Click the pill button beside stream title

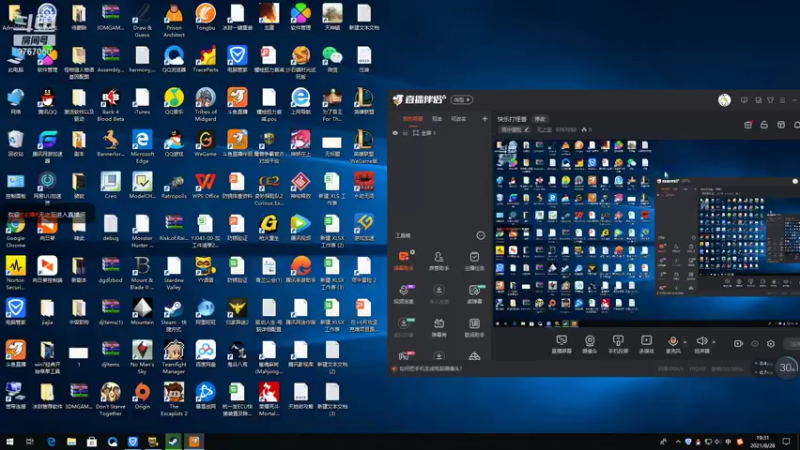[540, 119]
